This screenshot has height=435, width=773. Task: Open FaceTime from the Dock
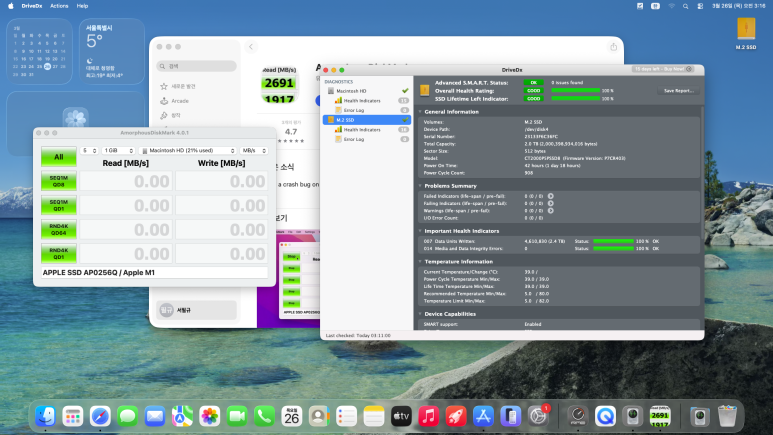coord(237,416)
